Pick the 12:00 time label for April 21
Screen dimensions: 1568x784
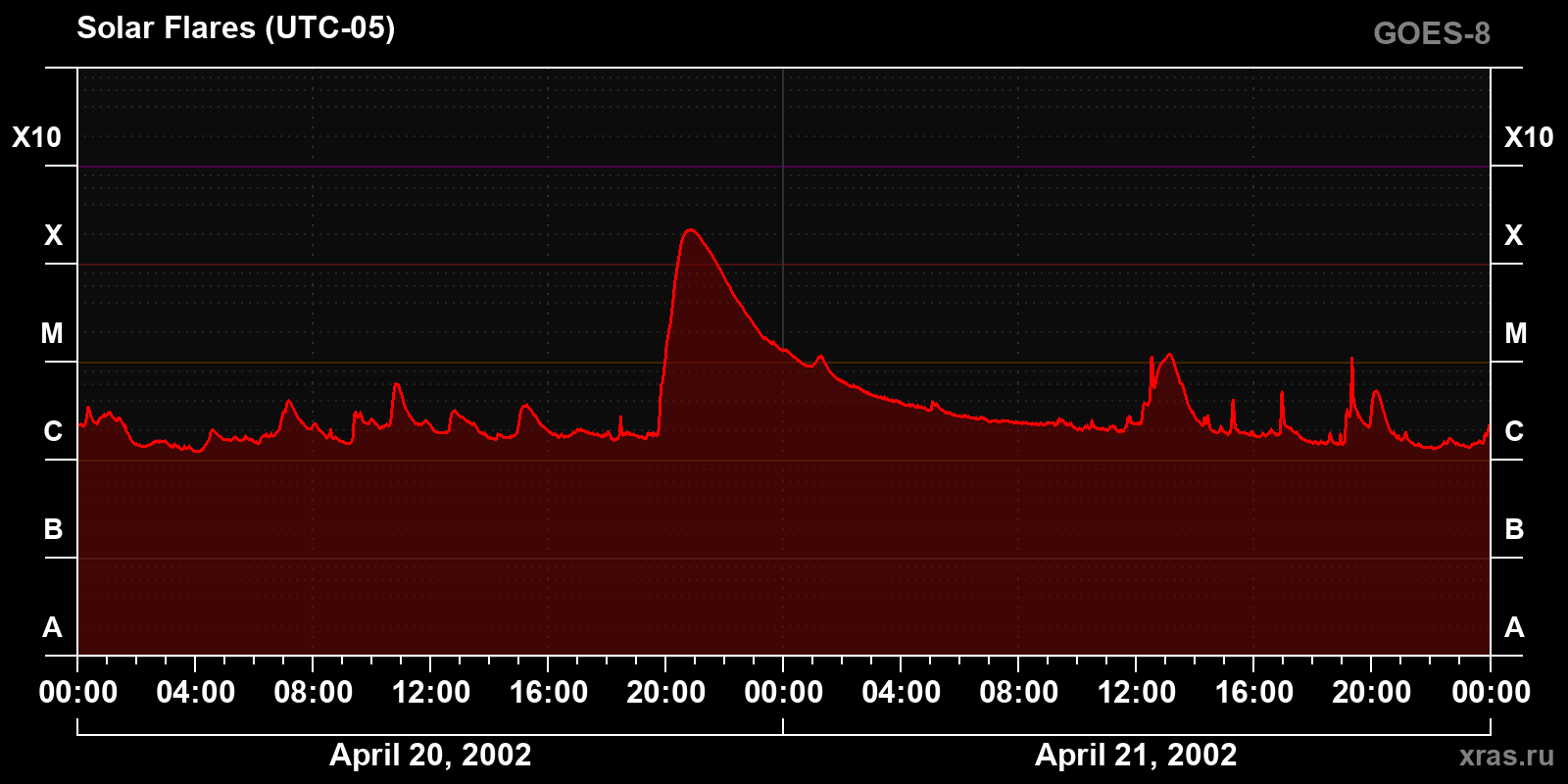click(1137, 692)
